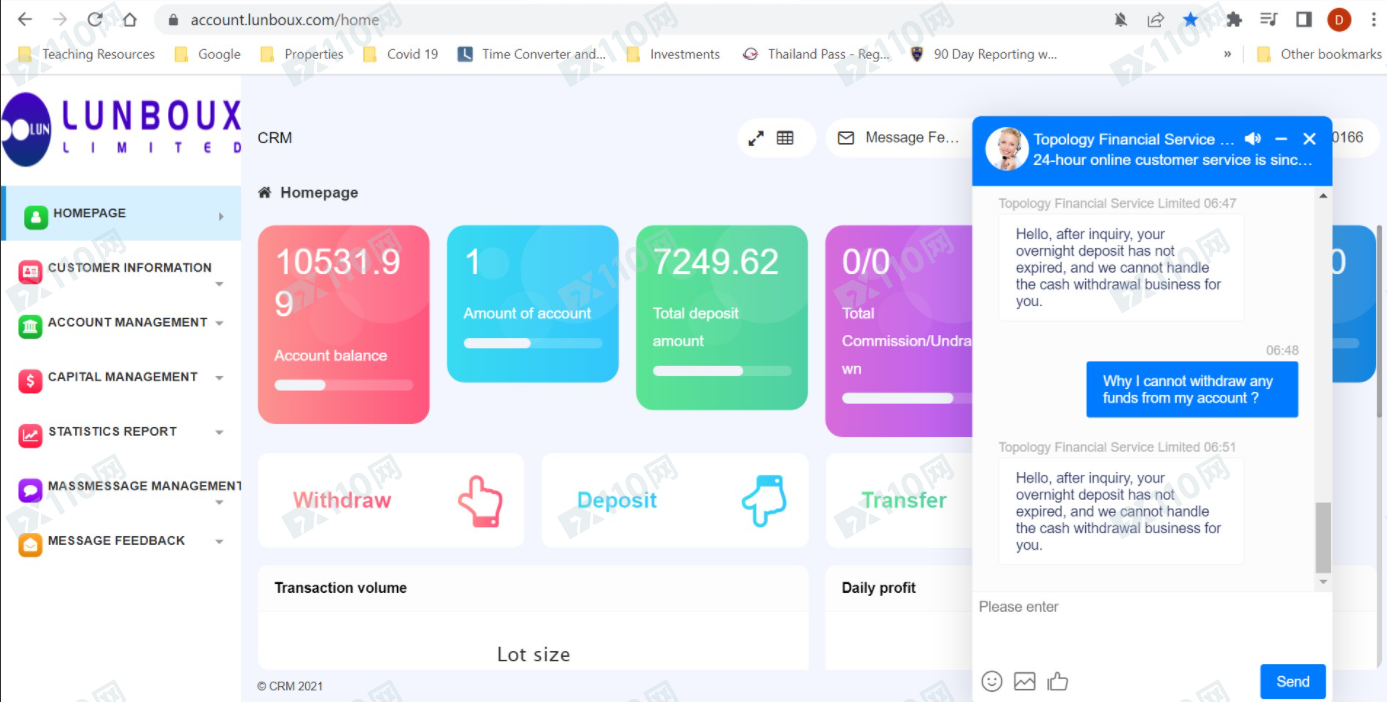This screenshot has width=1387, height=702.
Task: Close the Topology chat window
Action: pos(1309,139)
